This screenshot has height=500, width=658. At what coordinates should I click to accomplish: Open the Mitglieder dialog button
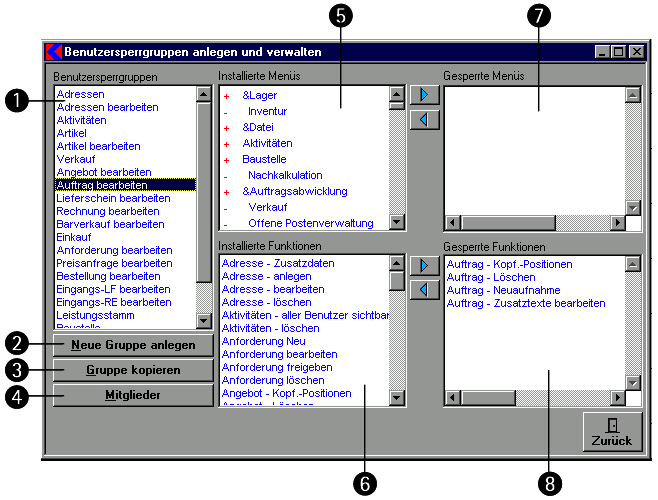pyautogui.click(x=132, y=395)
